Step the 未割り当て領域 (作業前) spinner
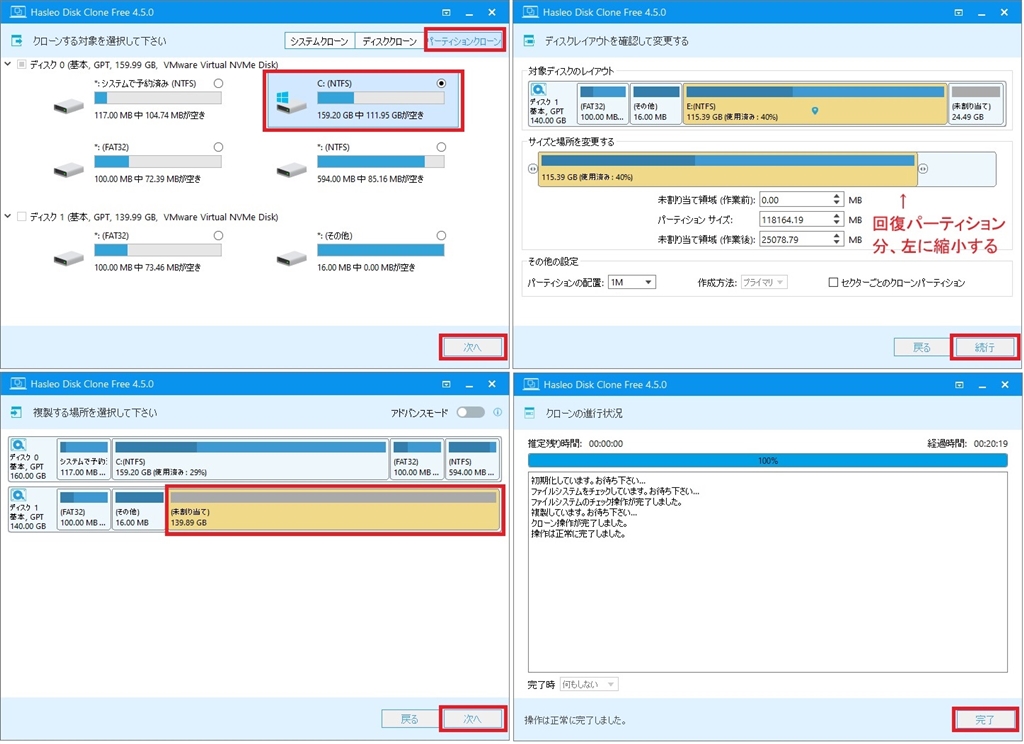The width and height of the screenshot is (1024, 744). 837,200
